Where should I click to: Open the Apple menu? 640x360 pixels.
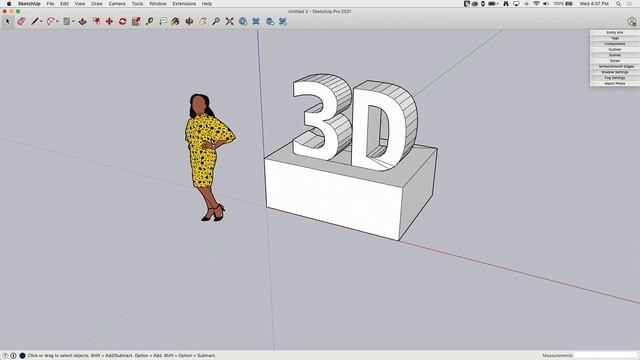click(9, 4)
